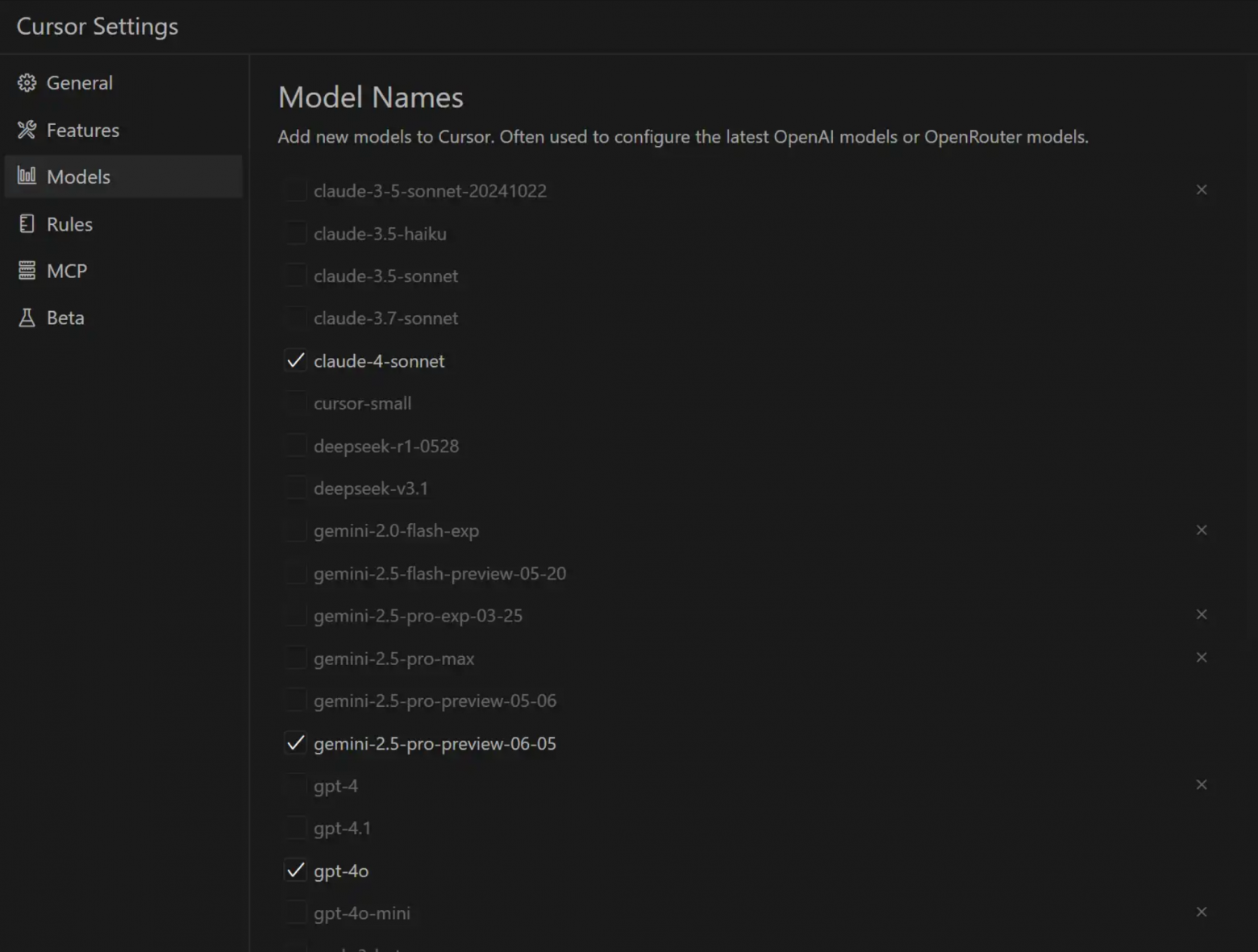Remove gemini-2.5-pro-max using its X
The image size is (1258, 952).
1202,657
